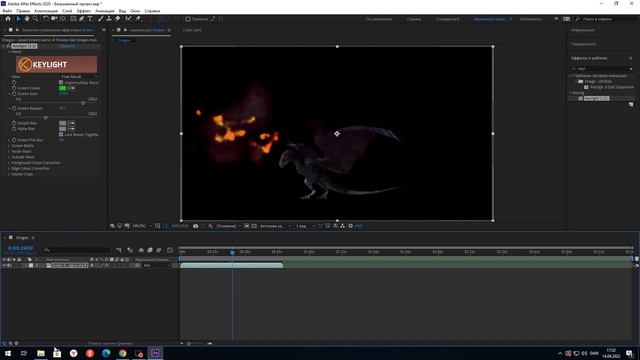Expand the Inside Mask group
This screenshot has height=360, width=640.
point(9,151)
